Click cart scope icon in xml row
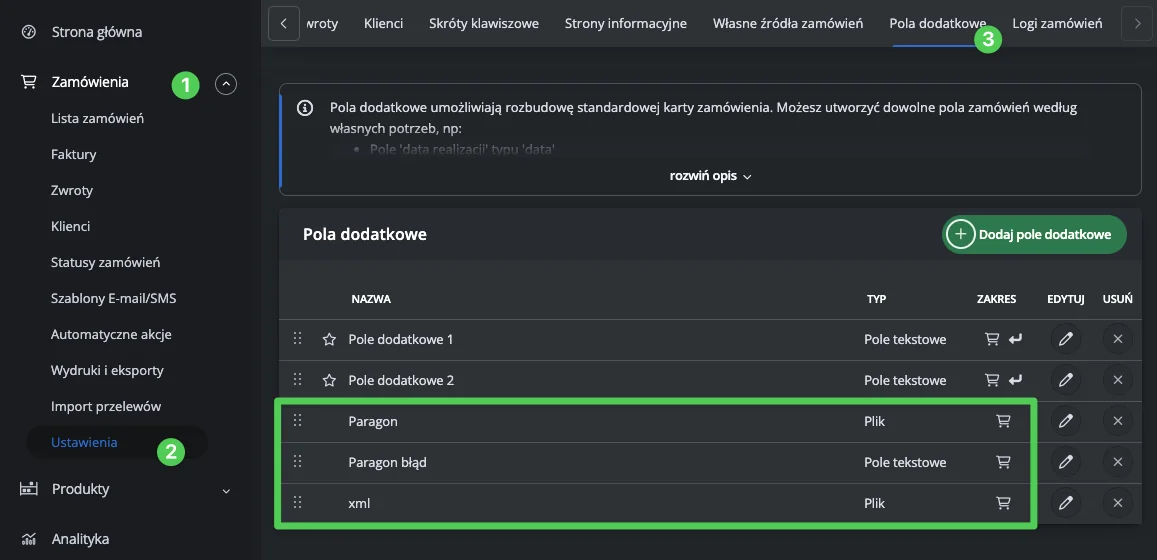 [x=1004, y=503]
